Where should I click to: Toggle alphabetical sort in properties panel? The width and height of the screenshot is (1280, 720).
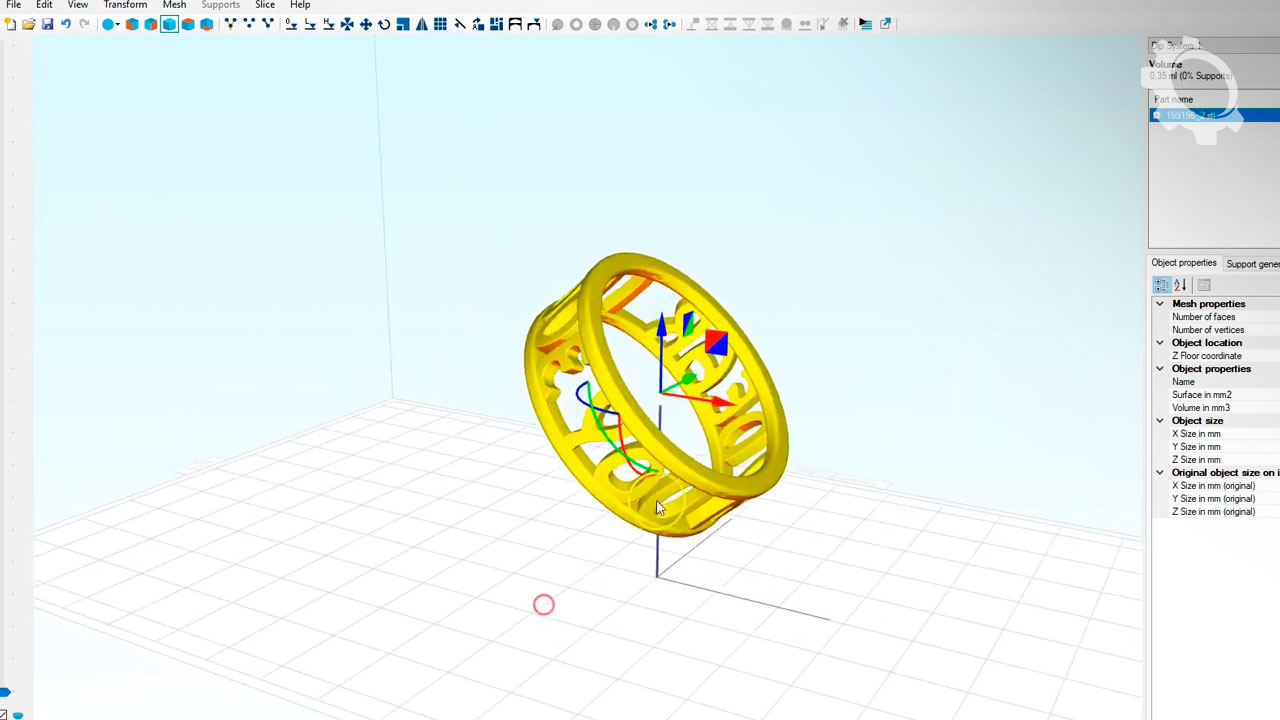(1180, 285)
